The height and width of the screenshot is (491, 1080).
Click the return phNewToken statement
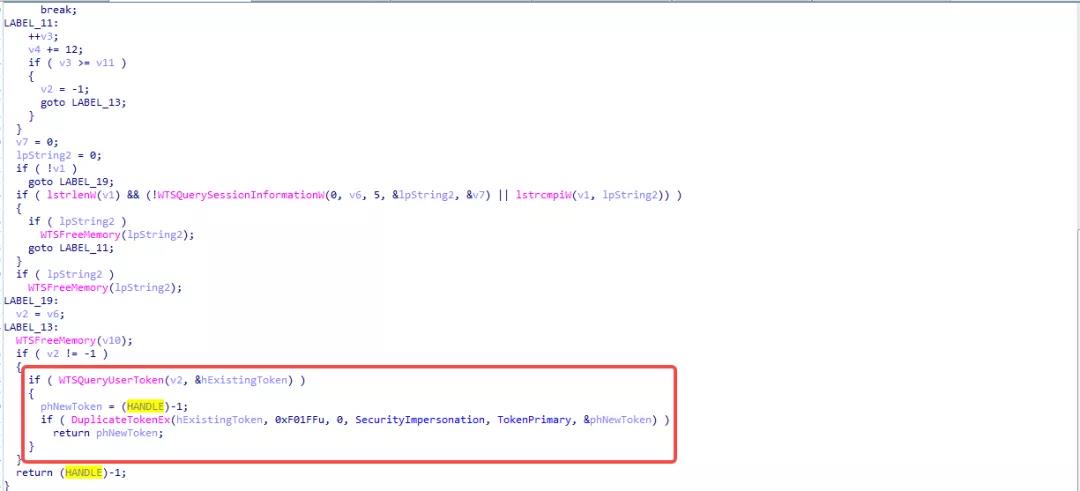click(x=106, y=432)
